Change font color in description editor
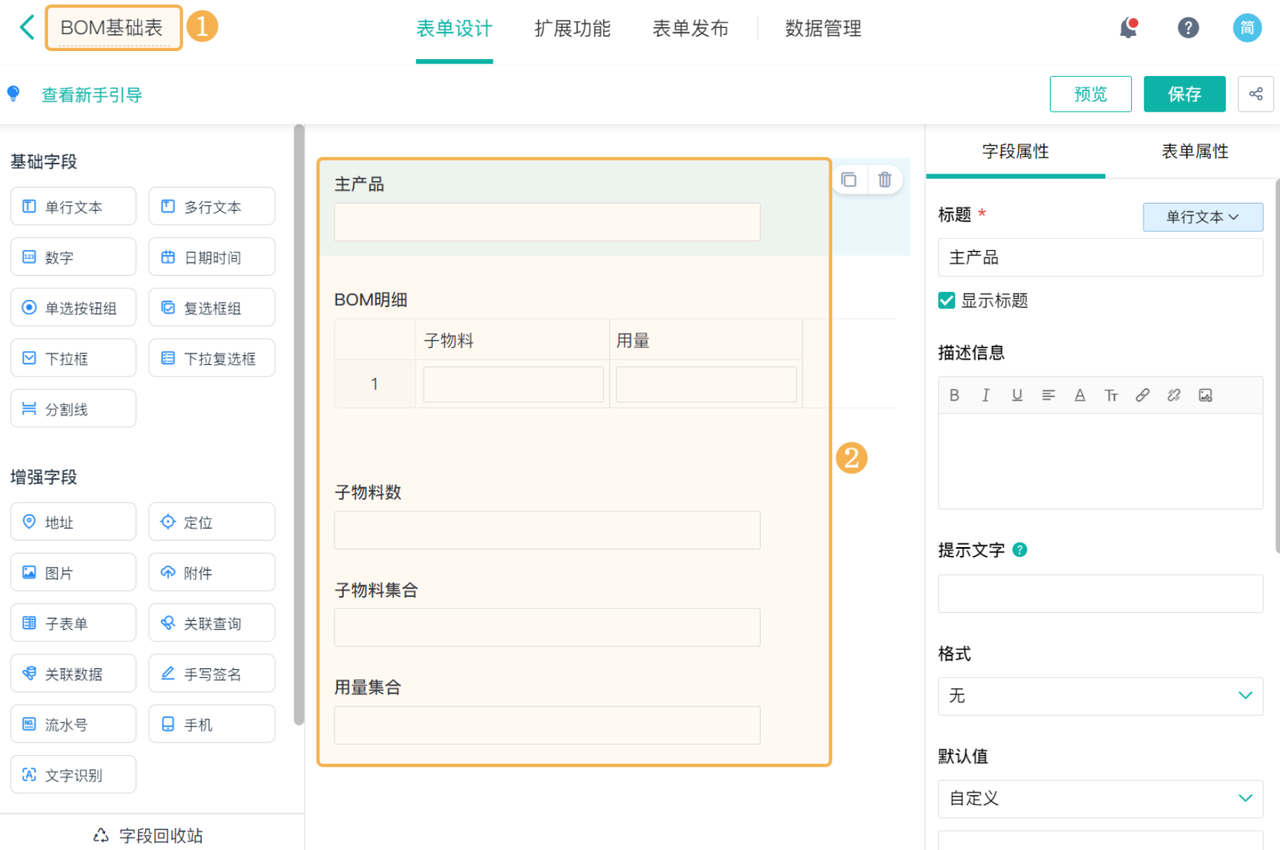The height and width of the screenshot is (850, 1280). coord(1080,395)
